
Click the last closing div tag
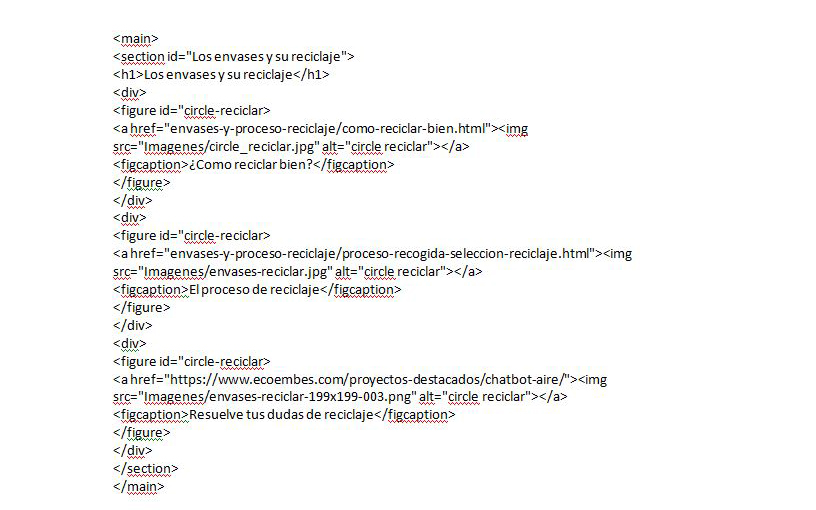[133, 451]
